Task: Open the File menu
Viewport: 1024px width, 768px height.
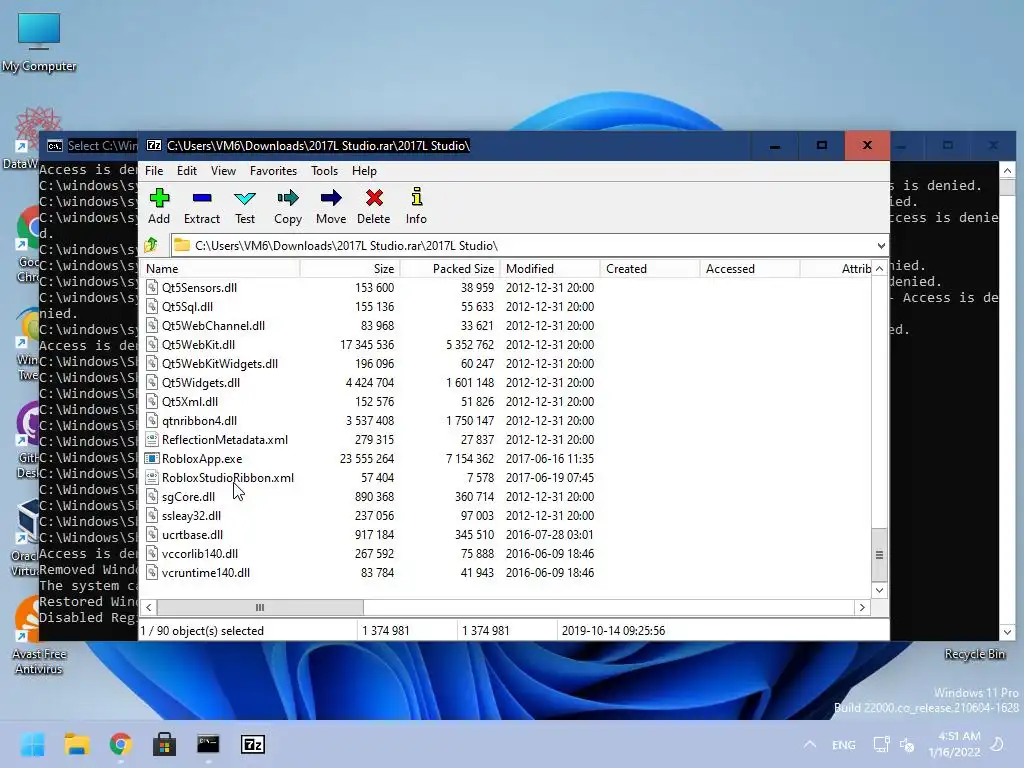Action: [x=154, y=171]
